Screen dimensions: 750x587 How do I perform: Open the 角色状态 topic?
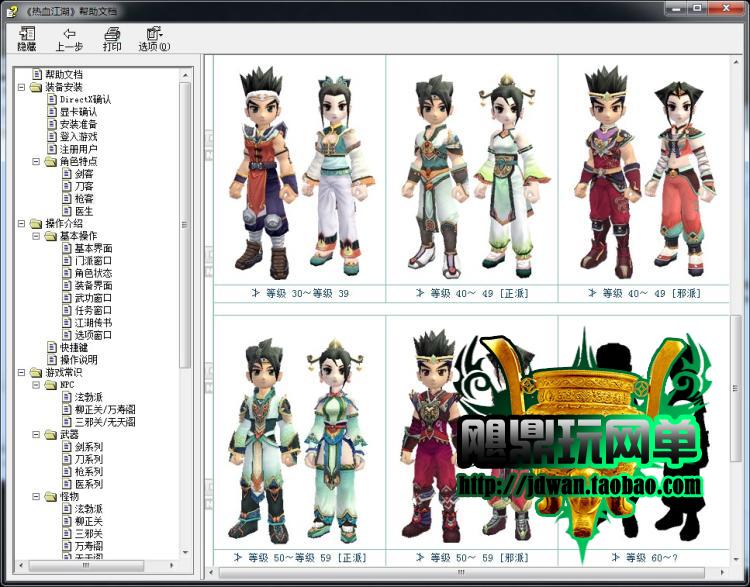pyautogui.click(x=93, y=273)
